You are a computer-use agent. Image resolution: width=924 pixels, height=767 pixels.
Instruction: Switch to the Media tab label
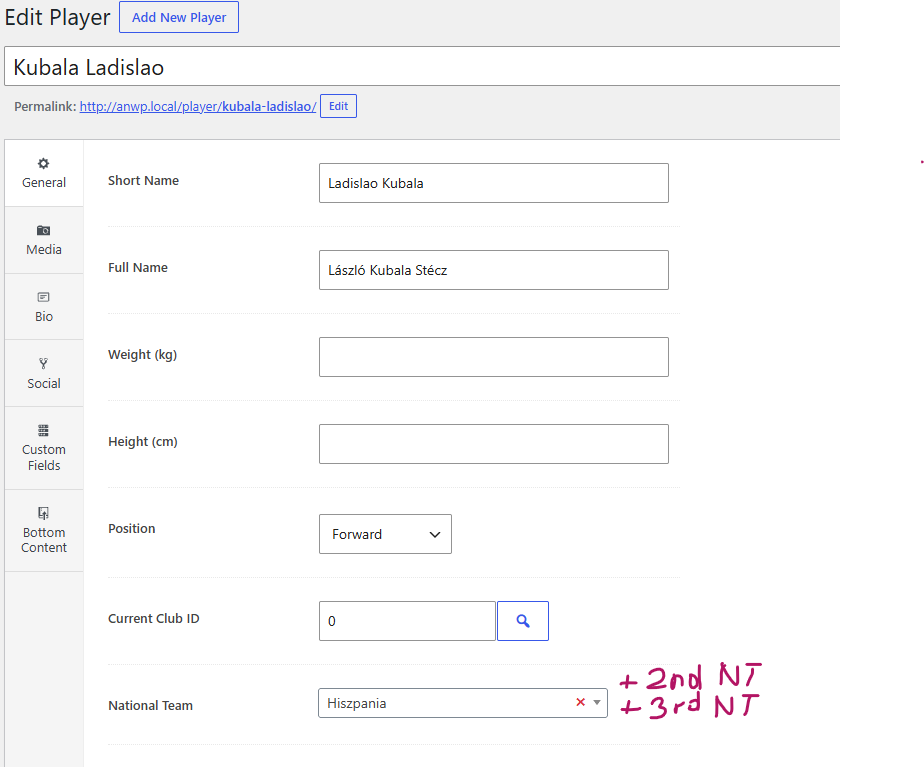44,249
